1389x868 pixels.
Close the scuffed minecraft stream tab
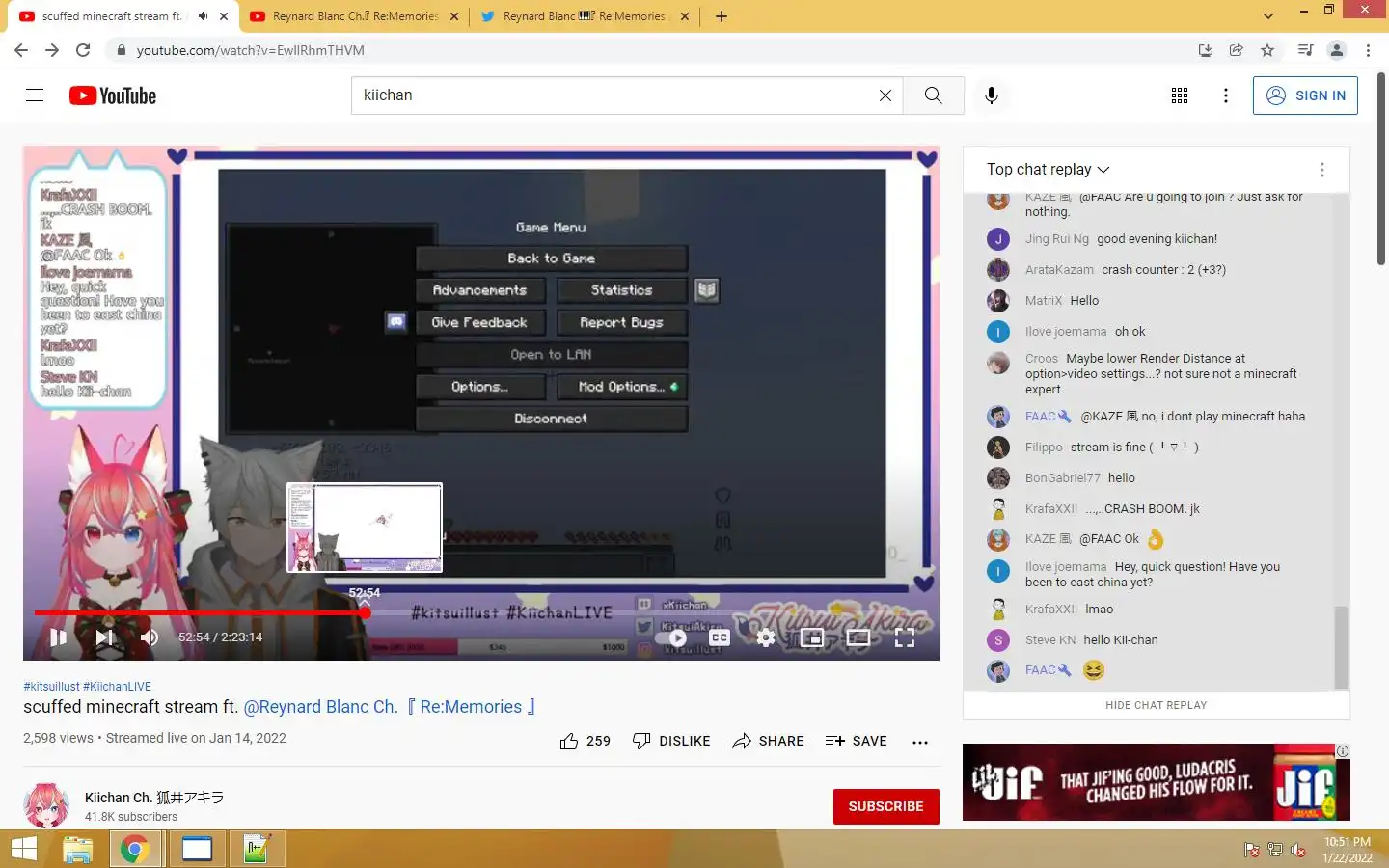224,16
